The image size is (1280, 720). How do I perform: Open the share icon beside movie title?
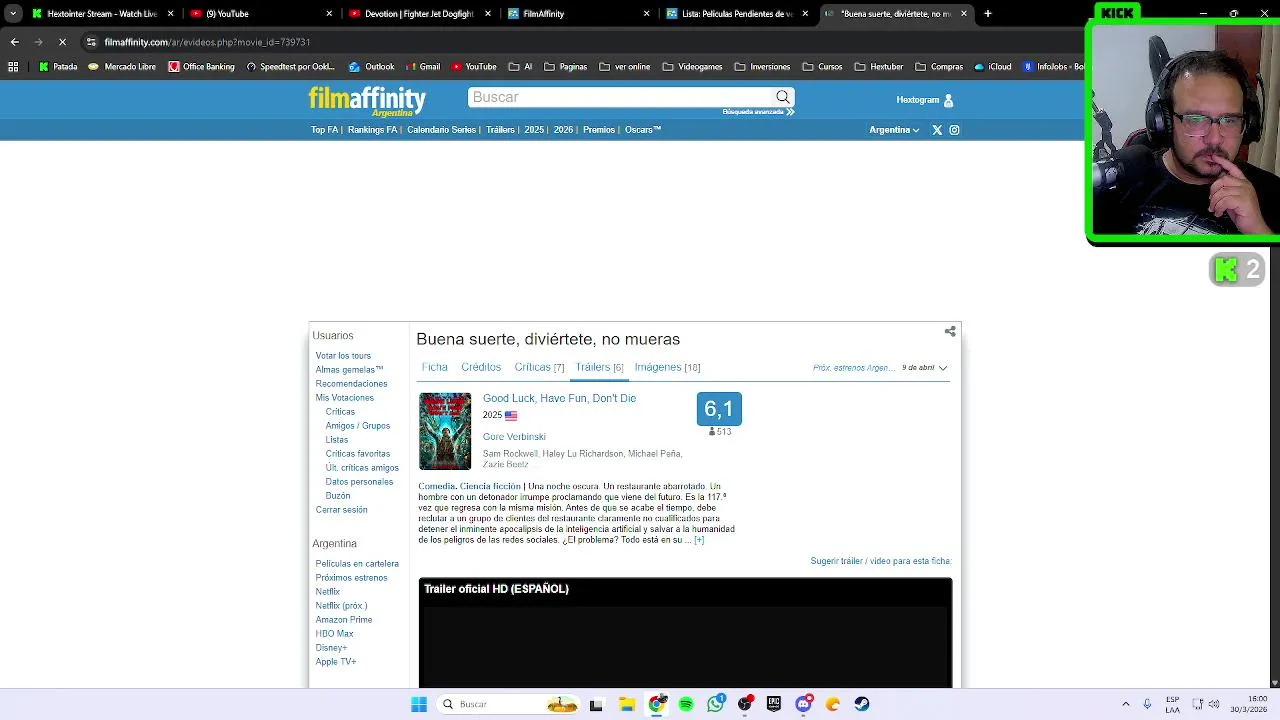coord(950,331)
